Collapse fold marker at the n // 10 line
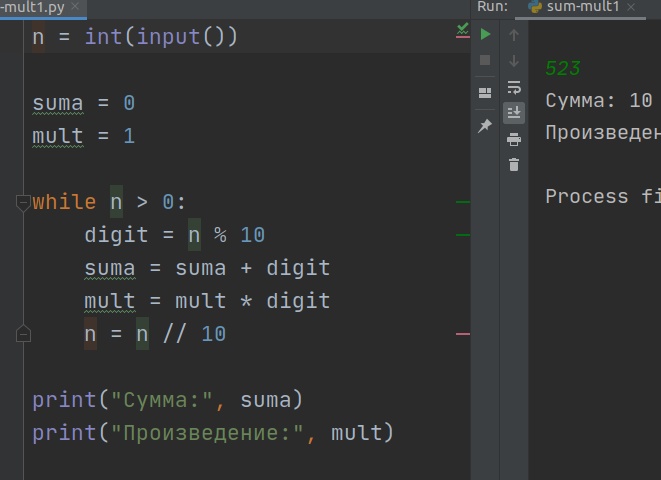Viewport: 661px width, 480px height. (x=23, y=334)
